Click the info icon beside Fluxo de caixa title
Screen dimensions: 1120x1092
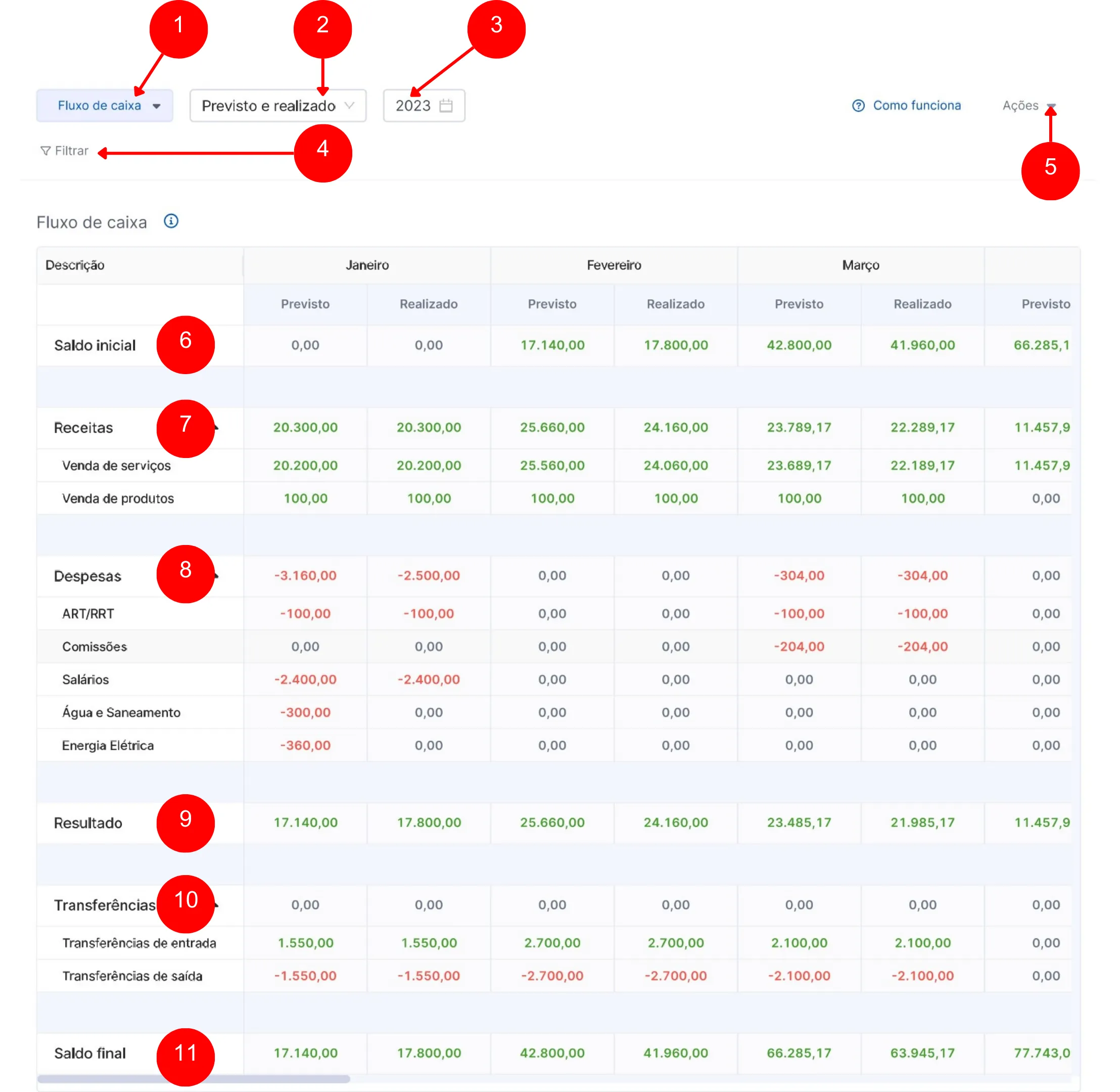click(171, 221)
